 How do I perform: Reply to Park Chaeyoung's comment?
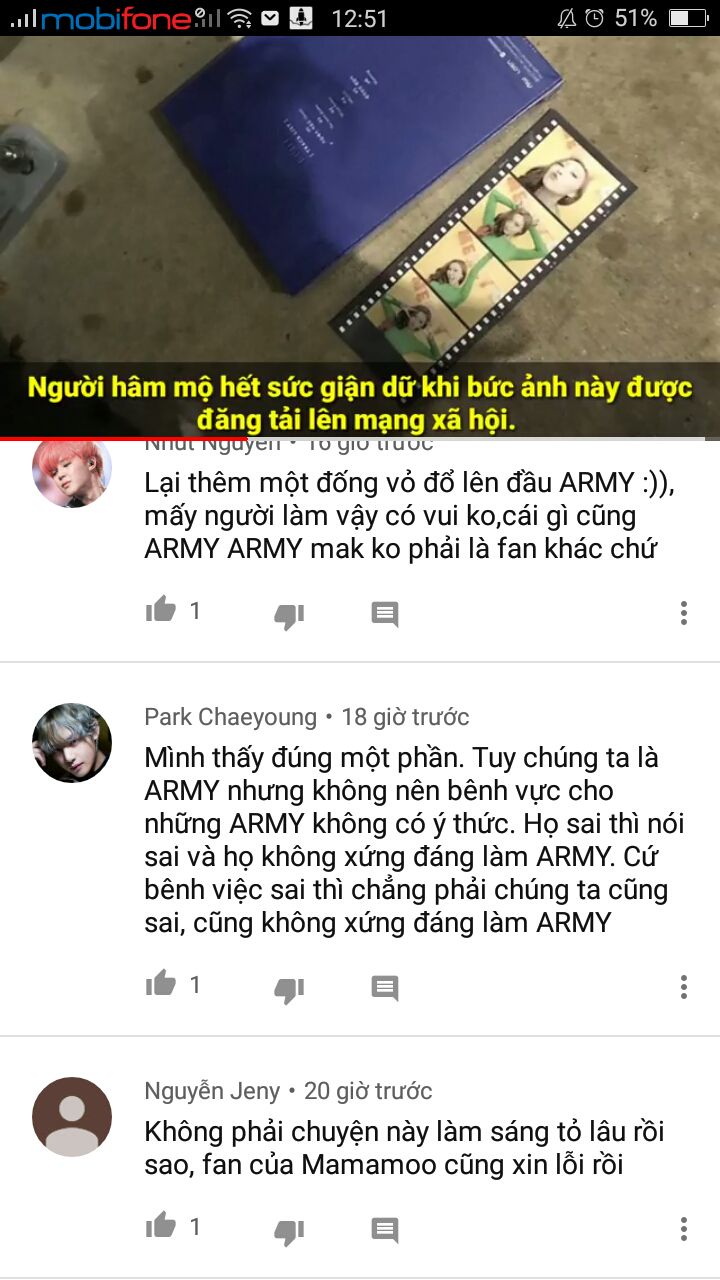(x=385, y=988)
